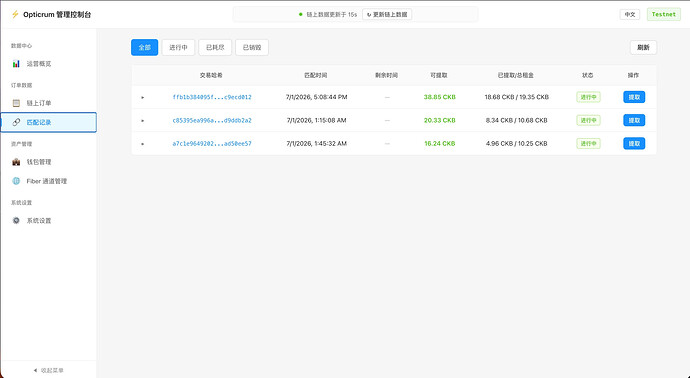690x378 pixels.
Task: Click 提取 for the 38.85 CKB row
Action: pos(634,97)
